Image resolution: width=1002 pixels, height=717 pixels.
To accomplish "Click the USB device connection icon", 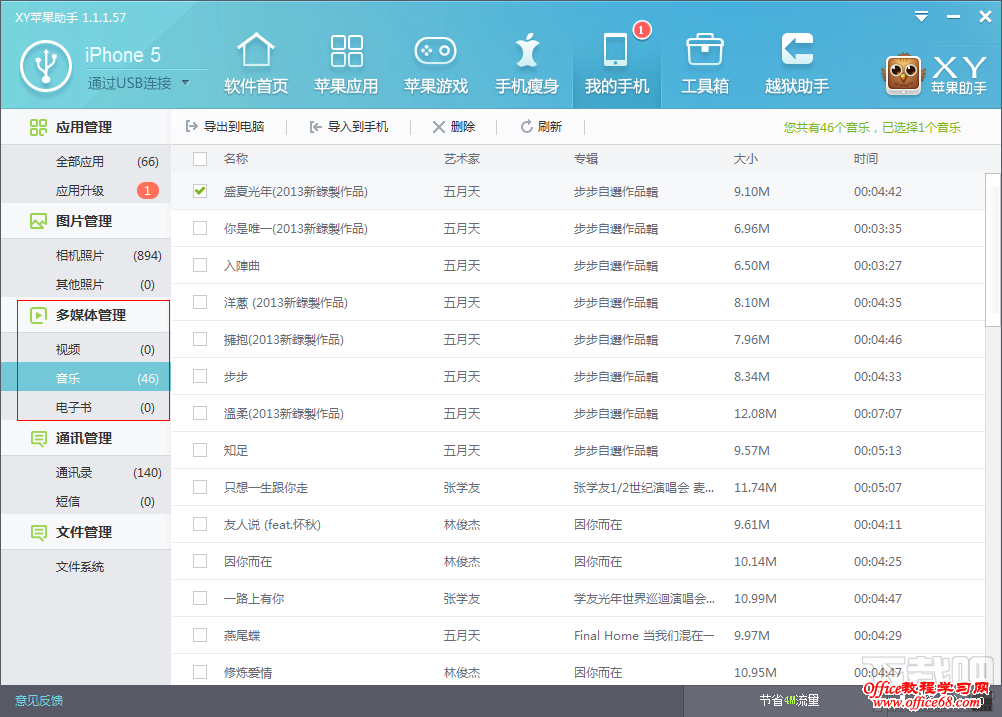I will [45, 65].
